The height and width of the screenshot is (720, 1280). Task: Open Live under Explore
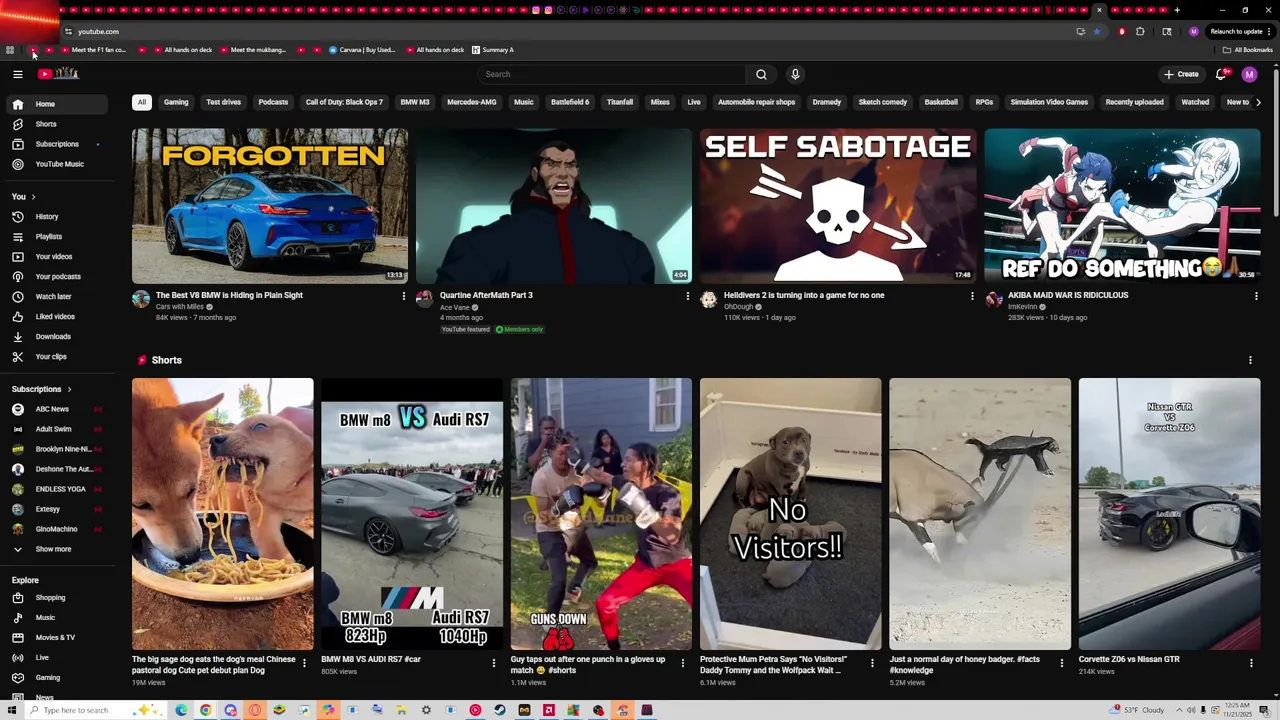[58, 658]
